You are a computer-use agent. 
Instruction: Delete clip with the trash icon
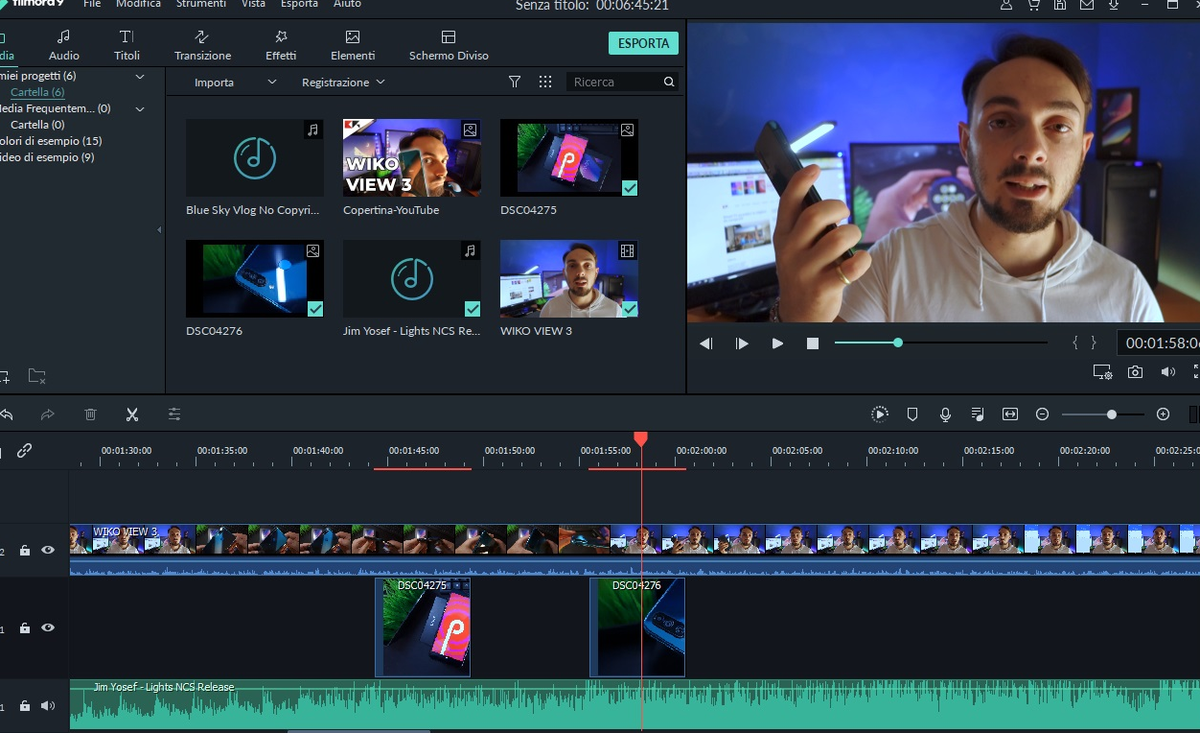tap(90, 414)
